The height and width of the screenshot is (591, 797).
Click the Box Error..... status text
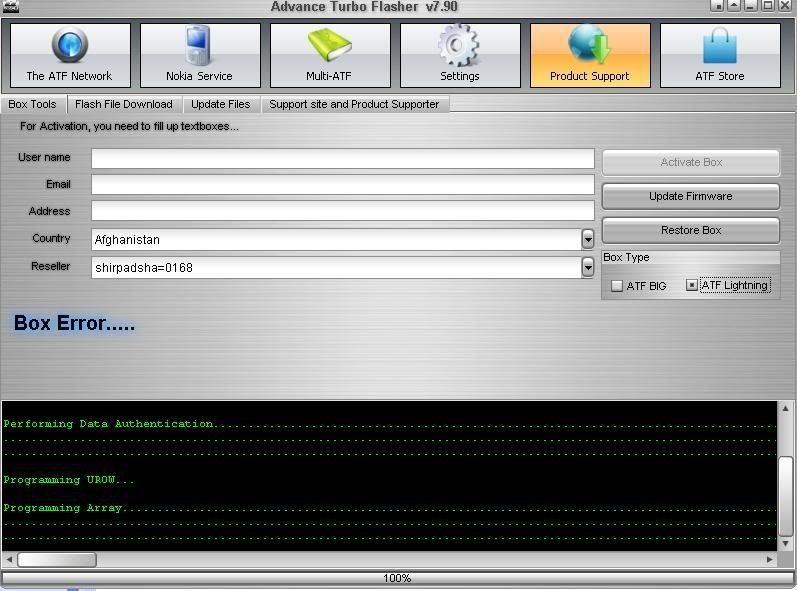click(x=75, y=323)
